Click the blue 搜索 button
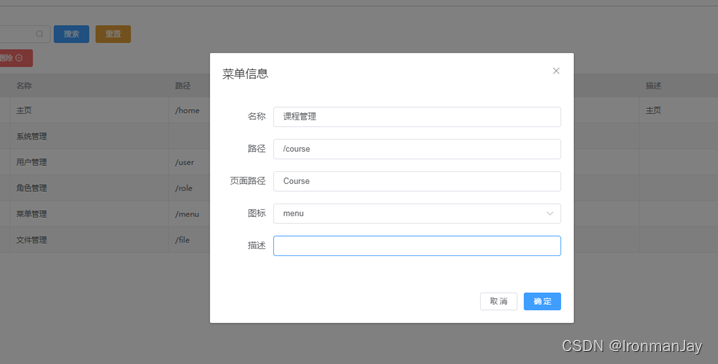The image size is (718, 364). pos(71,34)
